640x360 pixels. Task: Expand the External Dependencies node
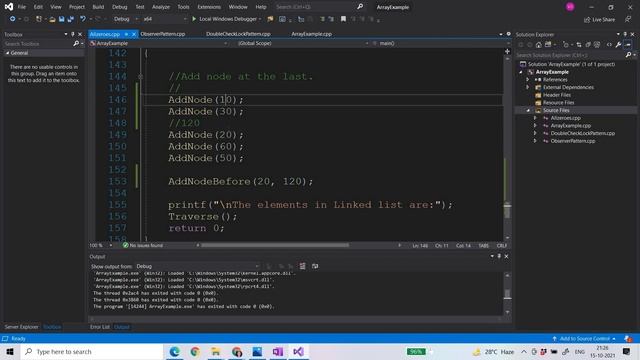pos(528,87)
